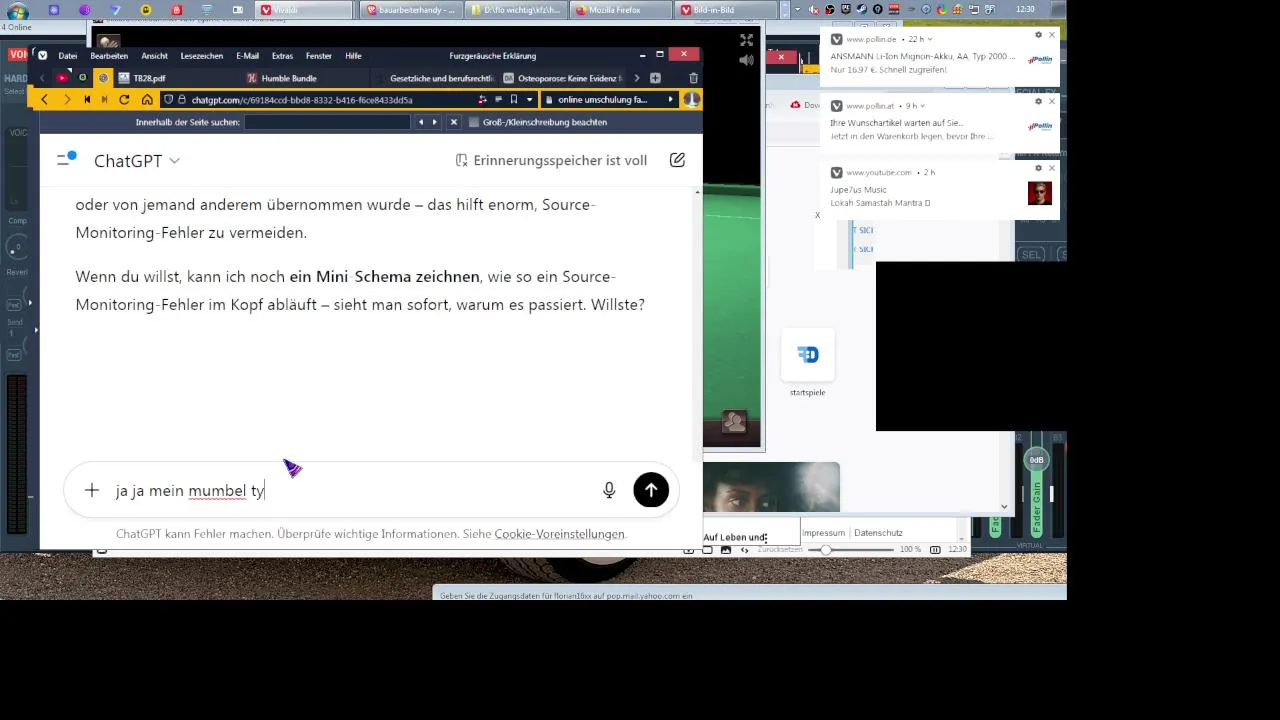Screen dimensions: 1280x720
Task: Open the closed tabs trash can
Action: pos(693,78)
